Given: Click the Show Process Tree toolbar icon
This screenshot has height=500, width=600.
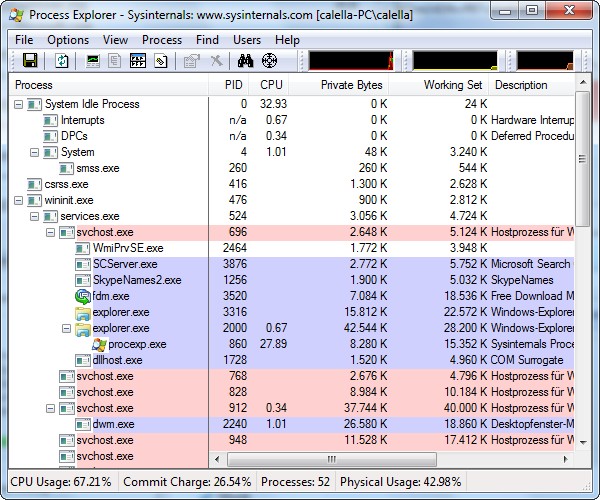Looking at the screenshot, I should pos(114,60).
